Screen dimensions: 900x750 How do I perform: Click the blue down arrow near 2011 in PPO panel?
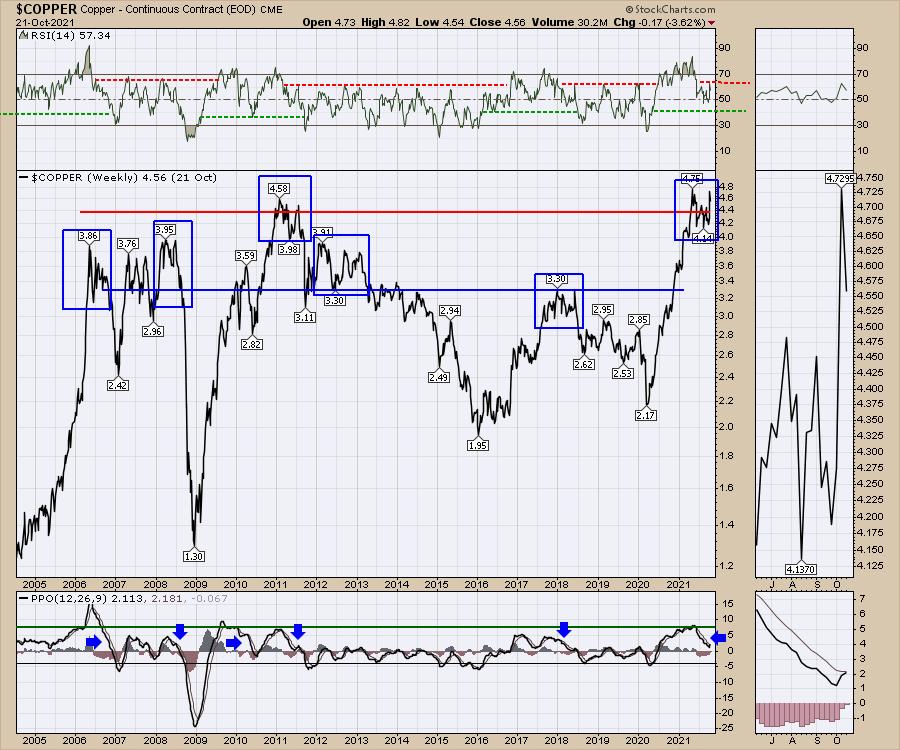click(297, 630)
